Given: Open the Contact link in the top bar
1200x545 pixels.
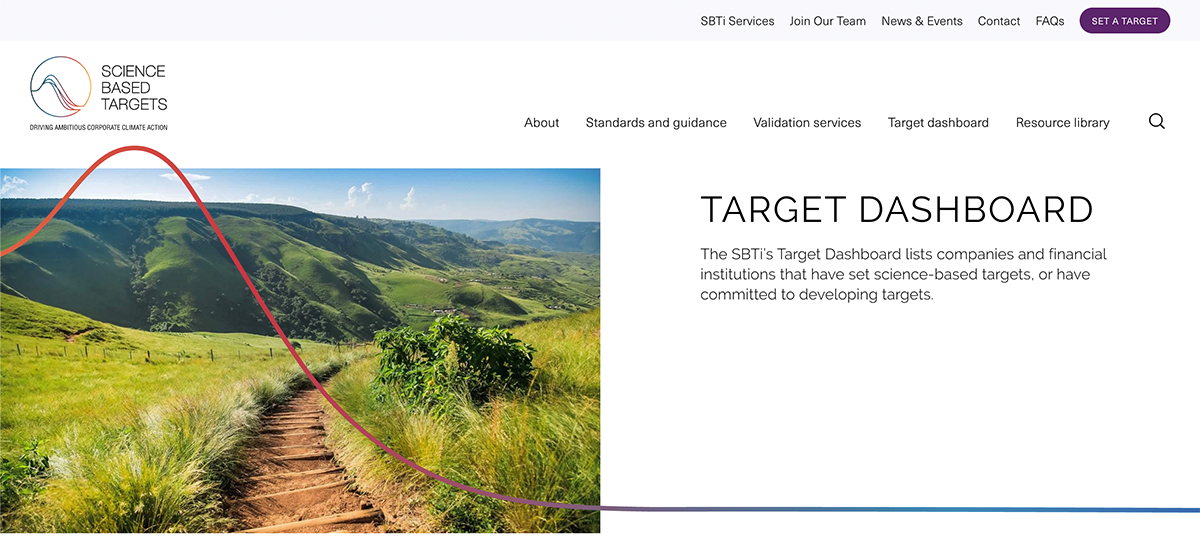Looking at the screenshot, I should (x=998, y=21).
